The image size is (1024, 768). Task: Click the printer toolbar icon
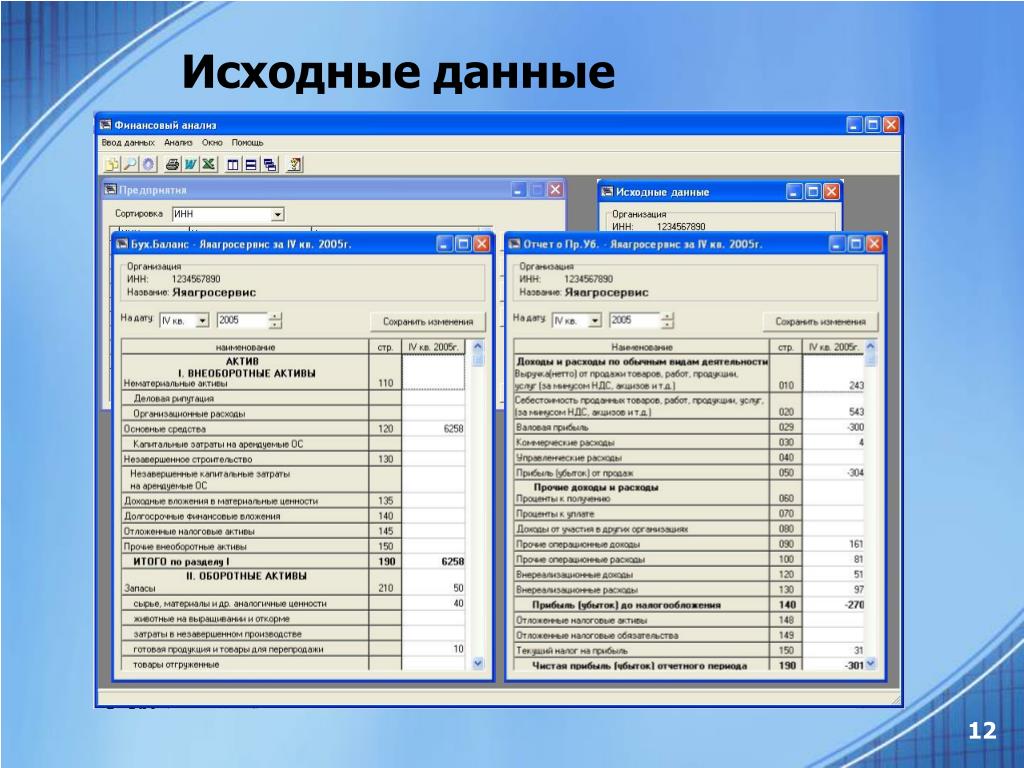tap(172, 165)
